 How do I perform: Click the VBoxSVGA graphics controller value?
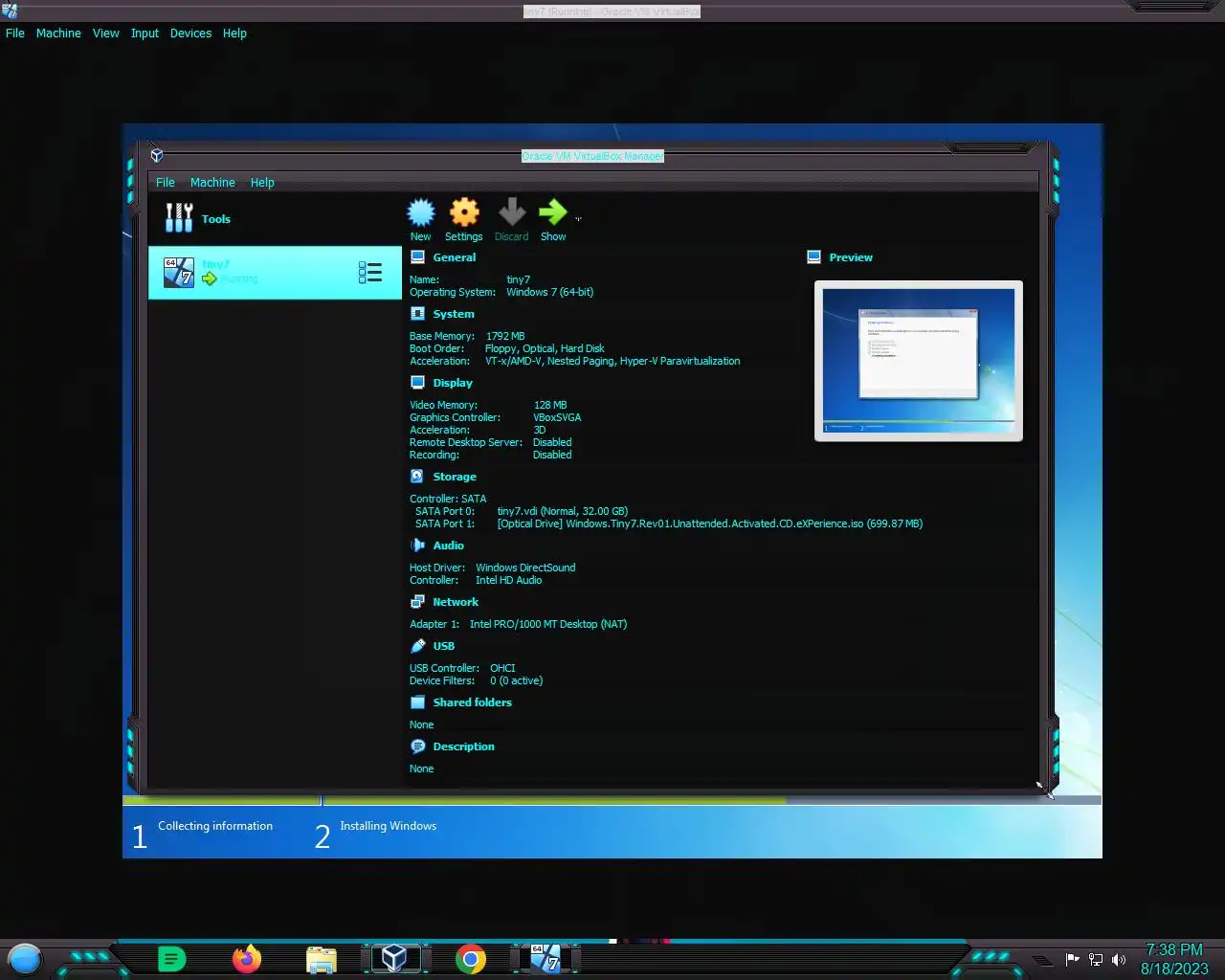click(557, 417)
